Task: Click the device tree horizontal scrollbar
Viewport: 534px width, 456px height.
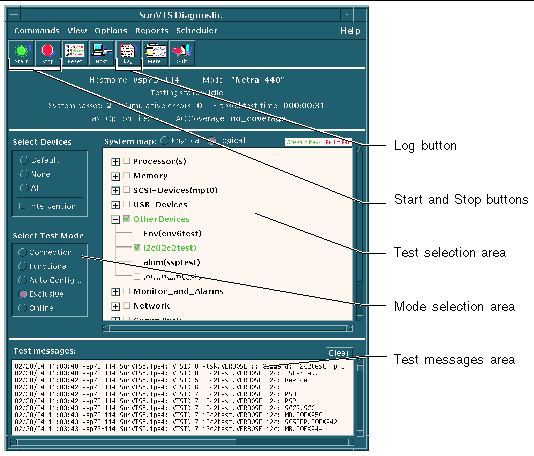Action: pos(227,328)
